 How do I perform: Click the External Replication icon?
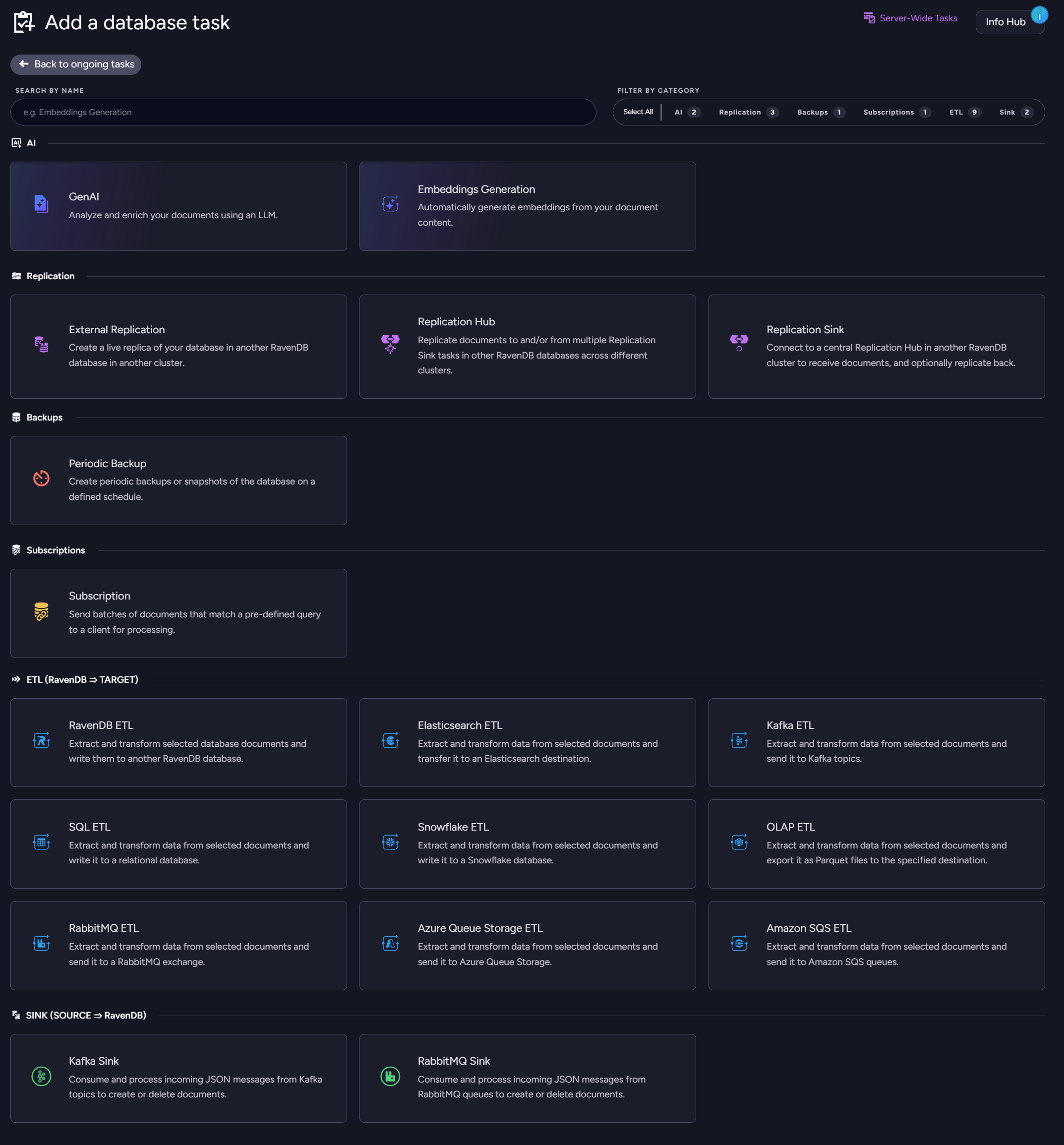[x=41, y=345]
